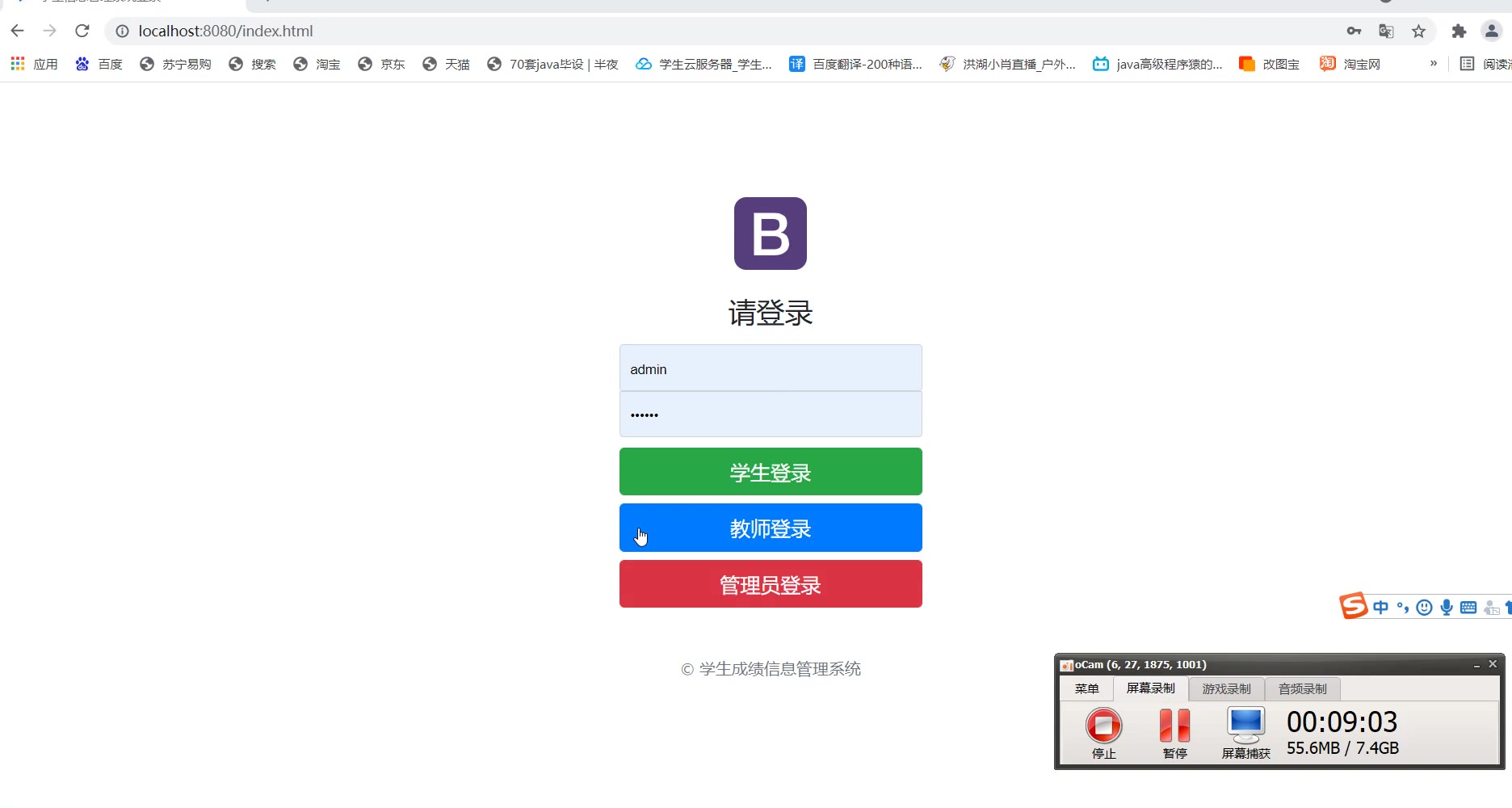Toggle Sogou punctuation mode icon
This screenshot has width=1512, height=808.
(1403, 608)
